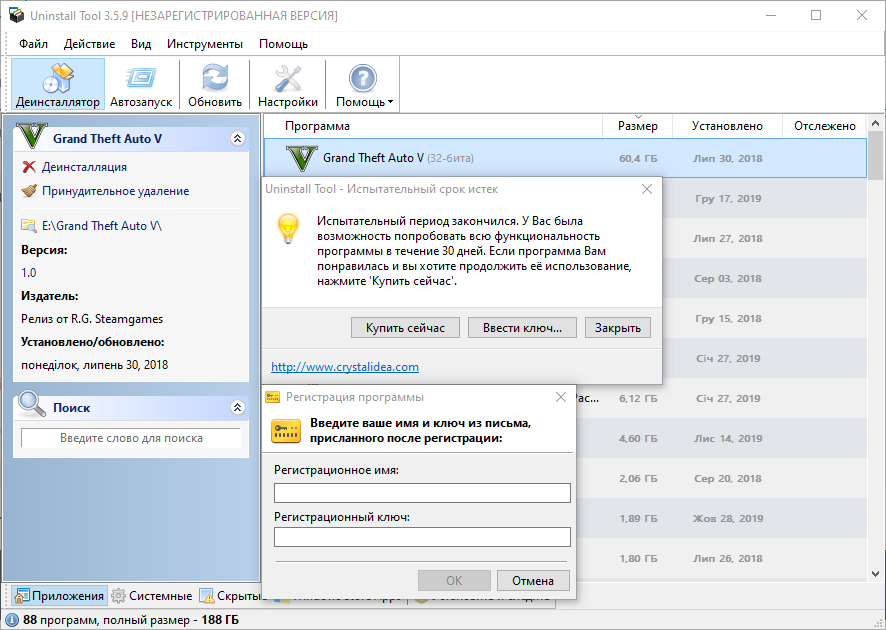Open Настройки settings tool
This screenshot has height=630, width=886.
coord(288,84)
